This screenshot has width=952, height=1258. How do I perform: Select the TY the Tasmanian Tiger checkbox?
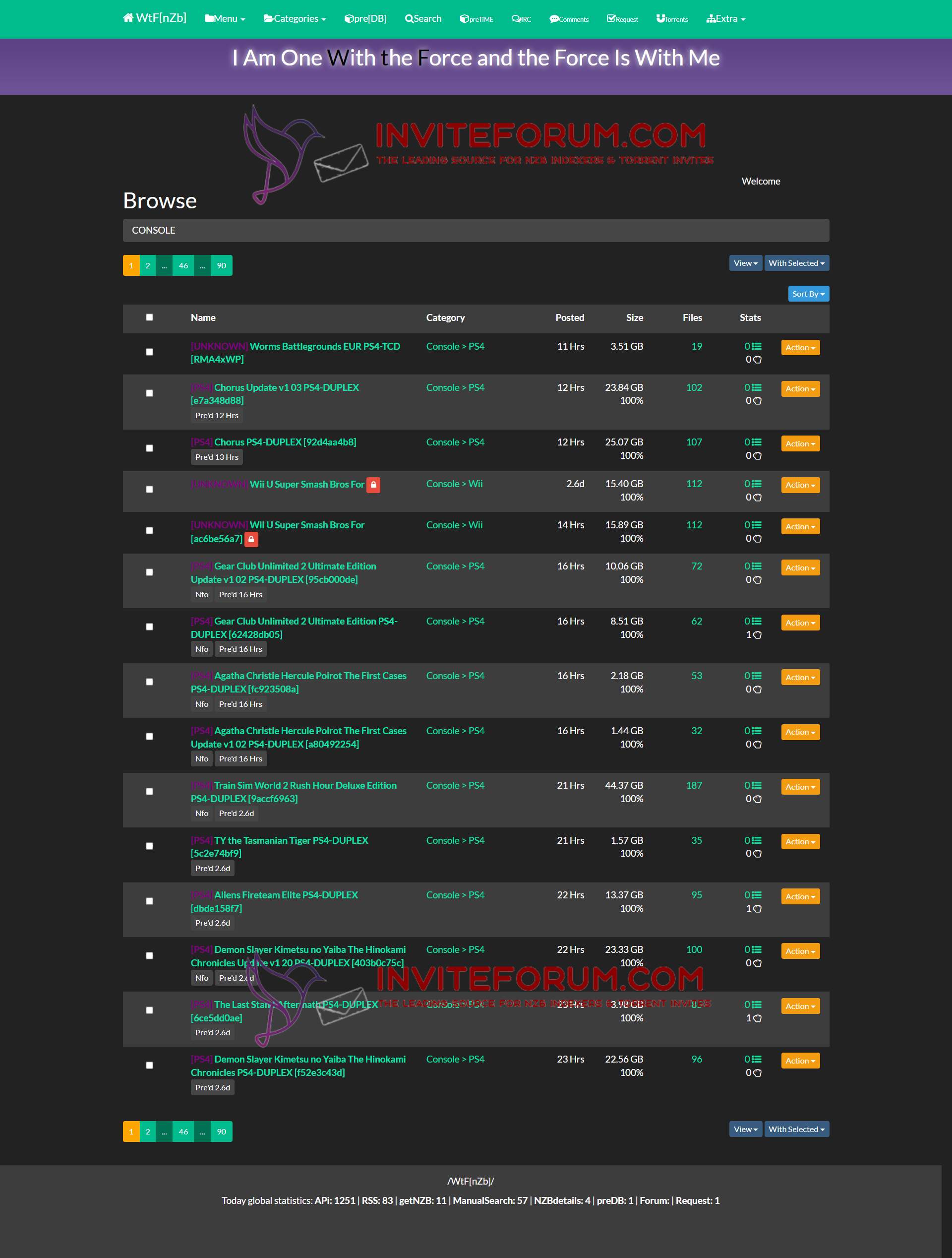(x=149, y=846)
